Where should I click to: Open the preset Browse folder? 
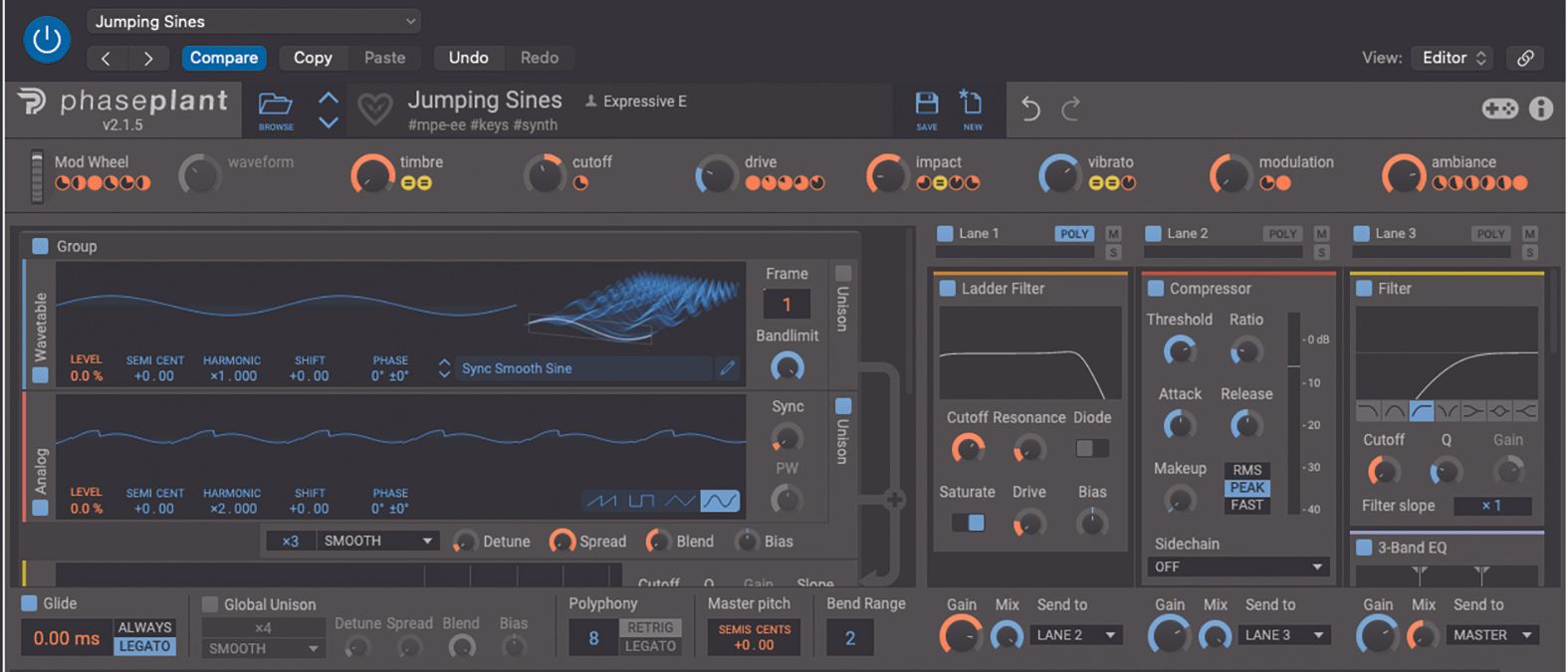(x=276, y=110)
